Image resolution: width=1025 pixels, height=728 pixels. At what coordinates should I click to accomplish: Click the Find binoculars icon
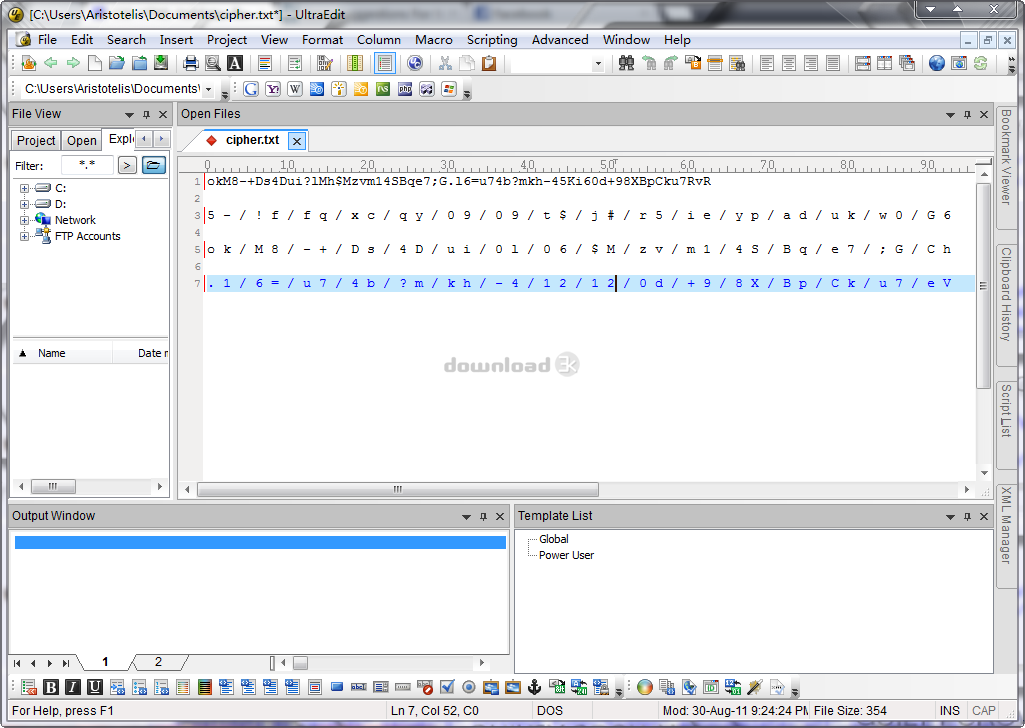pyautogui.click(x=626, y=63)
